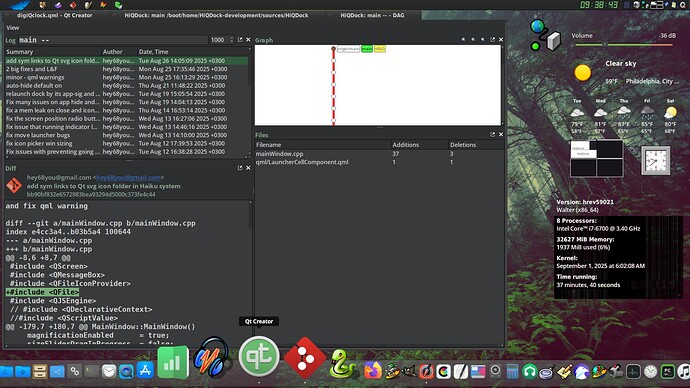
Task: Click the magnifier icon in the top tray
Action: click(683, 5)
